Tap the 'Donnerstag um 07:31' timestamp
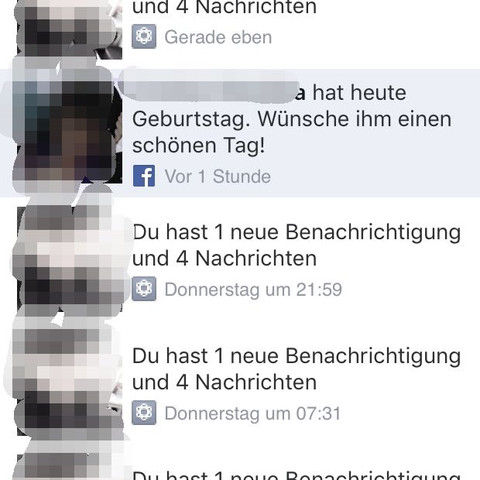This screenshot has width=480, height=480. 253,413
